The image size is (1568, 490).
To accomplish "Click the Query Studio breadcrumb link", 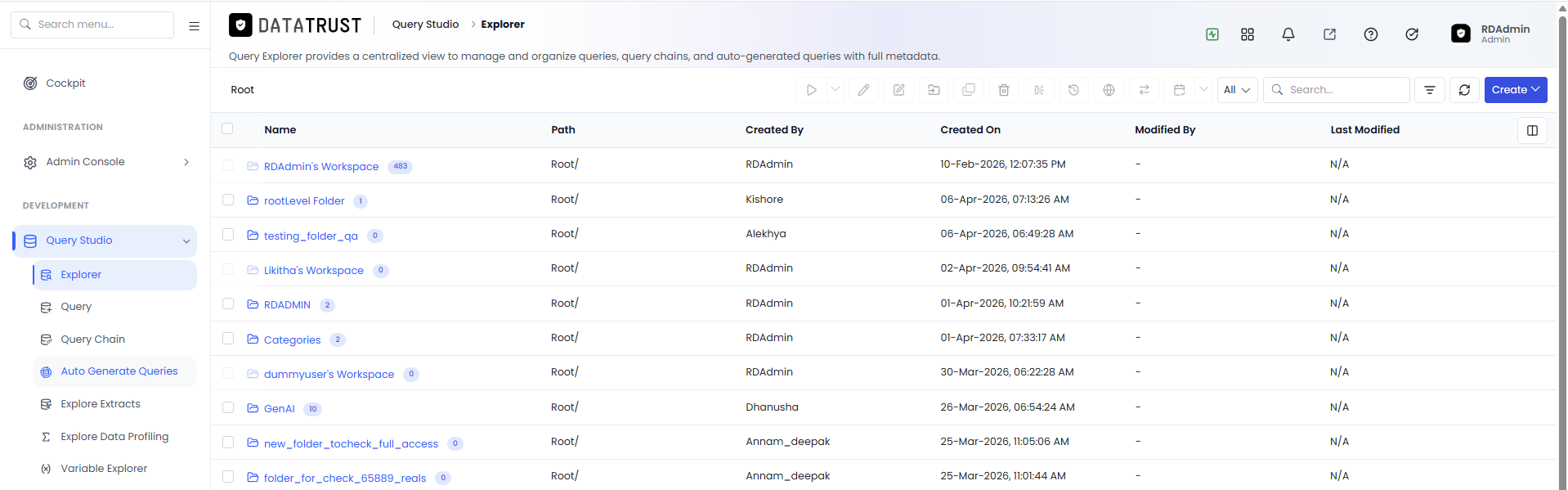I will [425, 25].
